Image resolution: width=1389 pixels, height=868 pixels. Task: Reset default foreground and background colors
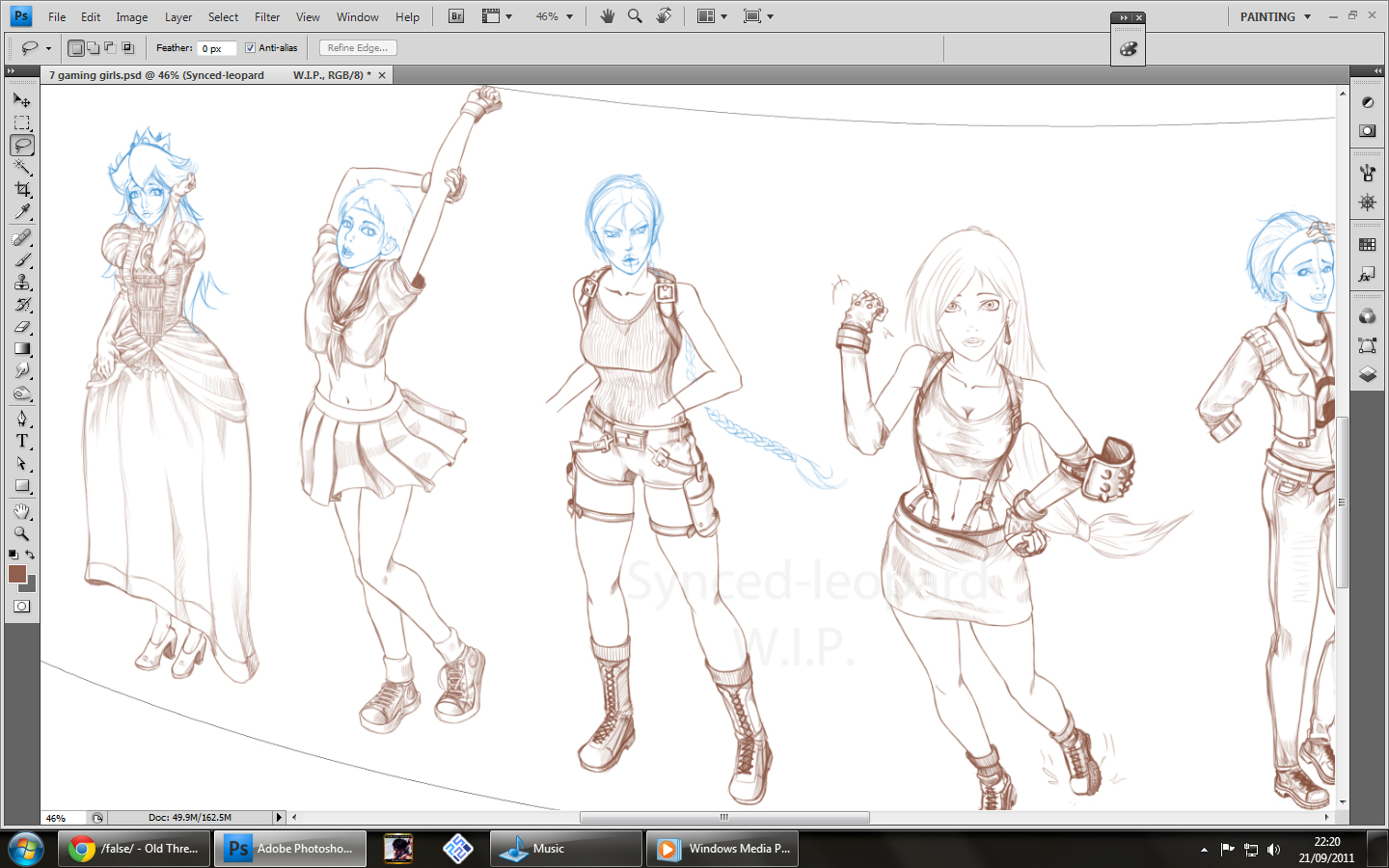[x=13, y=555]
